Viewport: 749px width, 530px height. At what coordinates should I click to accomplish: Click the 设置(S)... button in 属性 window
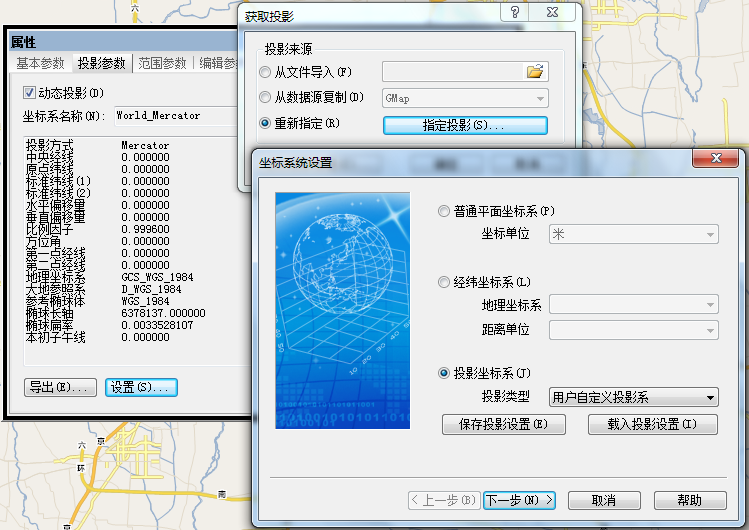click(141, 387)
